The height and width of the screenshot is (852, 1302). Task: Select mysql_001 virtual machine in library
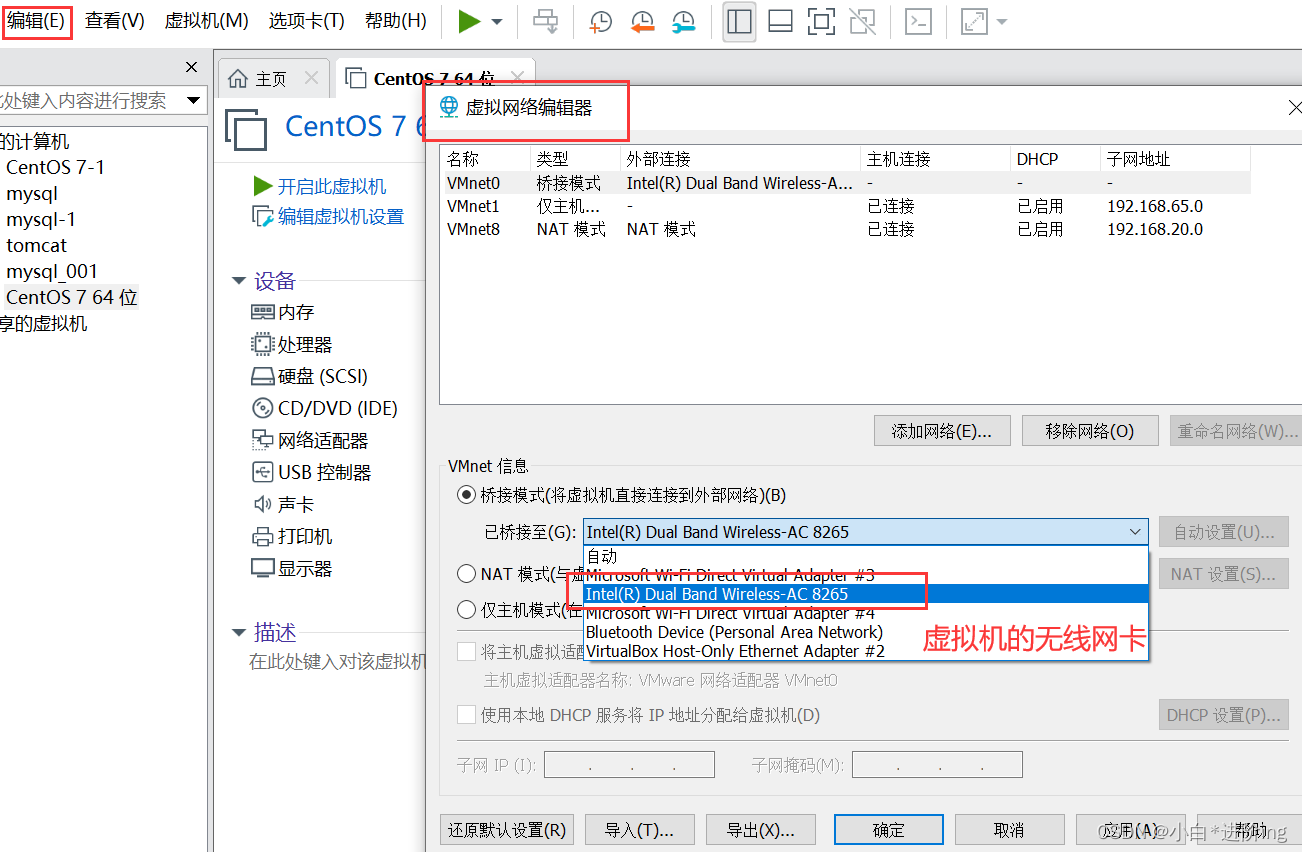[52, 271]
